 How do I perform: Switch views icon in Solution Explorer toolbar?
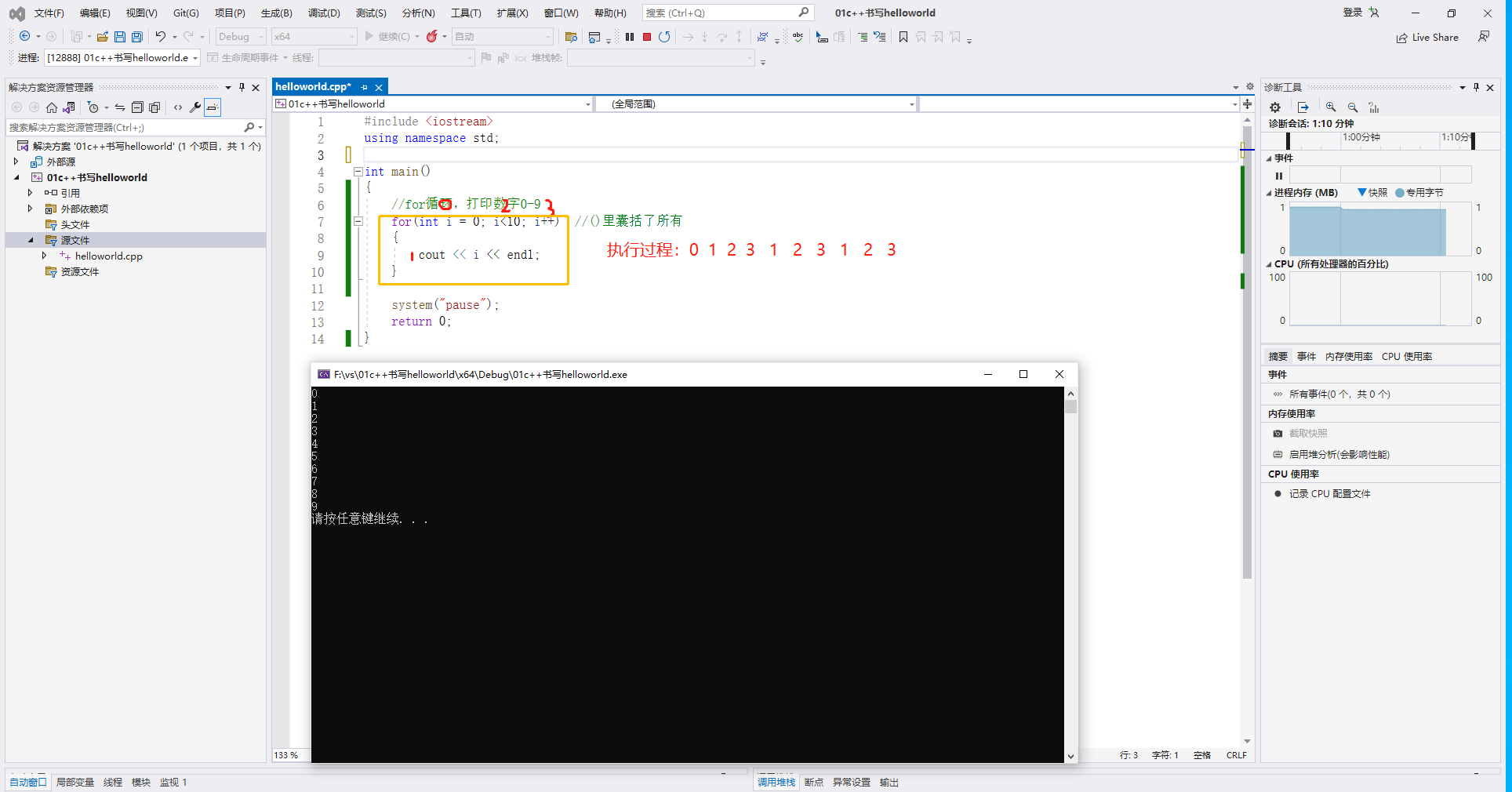(x=69, y=107)
